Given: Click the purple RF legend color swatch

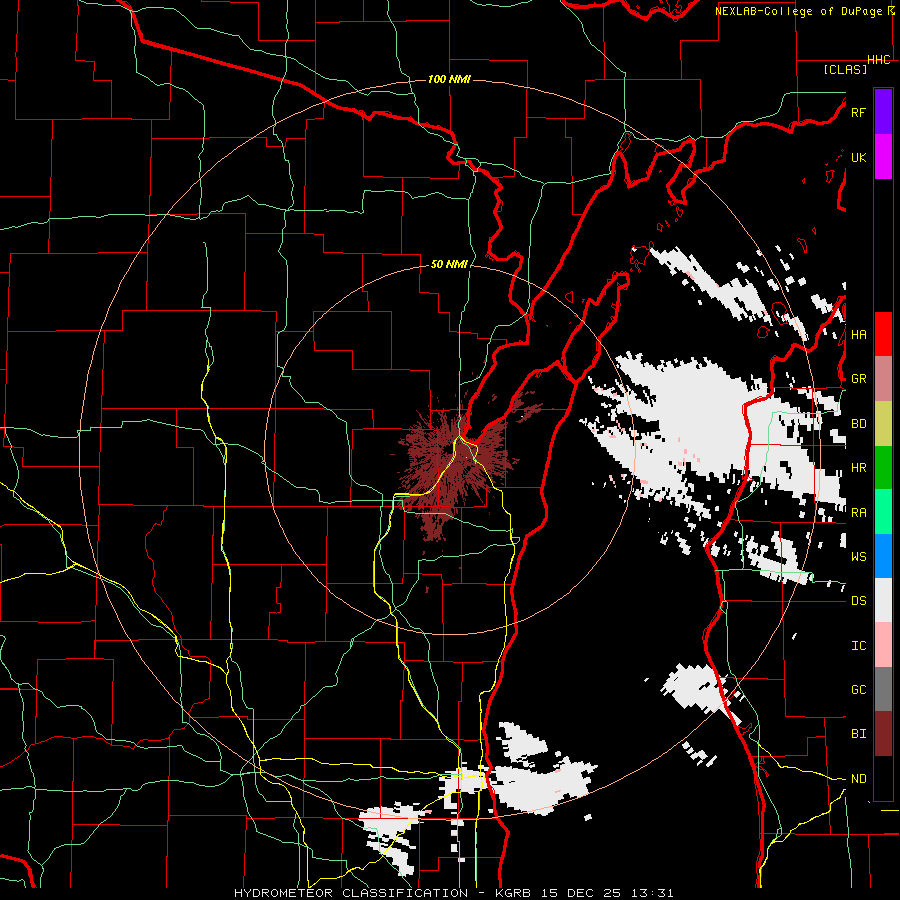Looking at the screenshot, I should [x=883, y=112].
